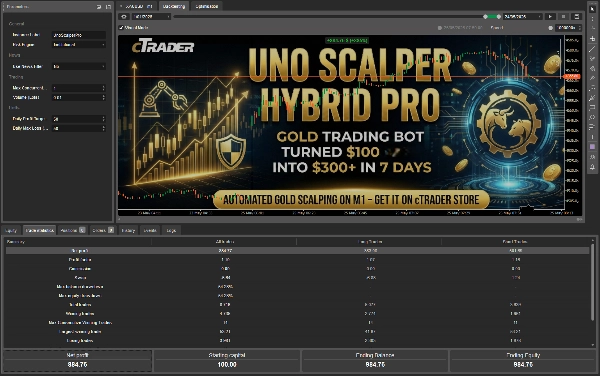Select the instance tab left of Backtesting

pyautogui.click(x=137, y=7)
